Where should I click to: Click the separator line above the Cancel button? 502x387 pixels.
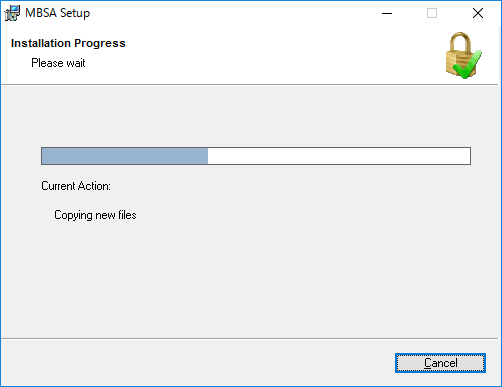point(251,338)
